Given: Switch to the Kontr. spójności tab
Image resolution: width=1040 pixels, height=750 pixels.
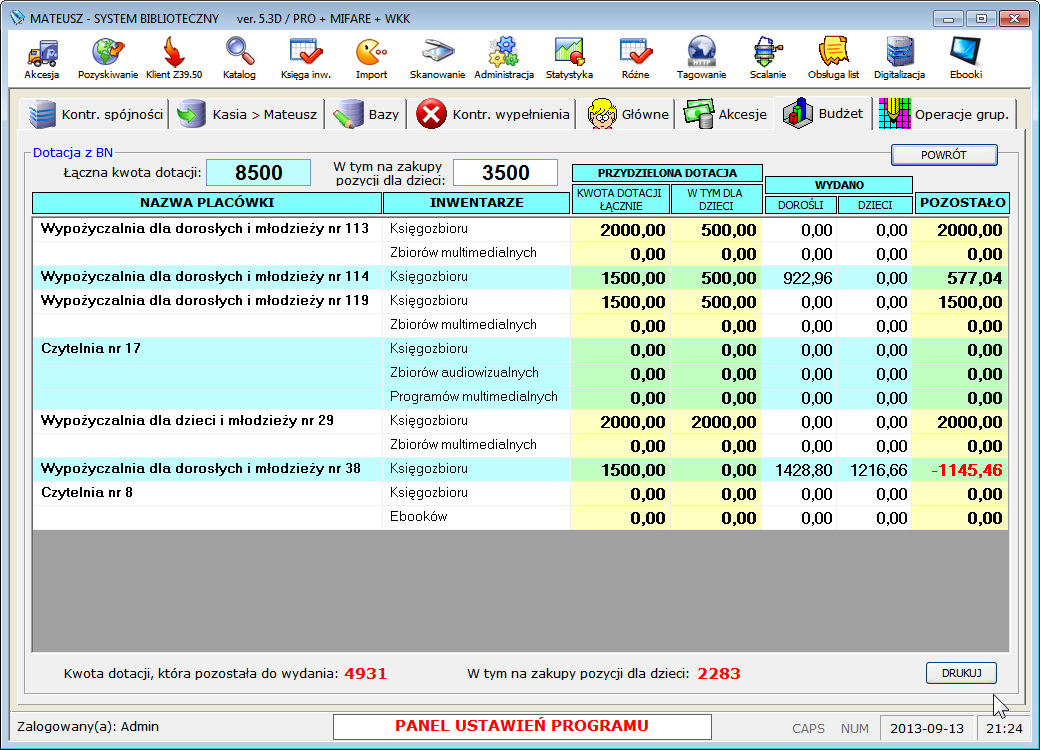Looking at the screenshot, I should [x=95, y=114].
